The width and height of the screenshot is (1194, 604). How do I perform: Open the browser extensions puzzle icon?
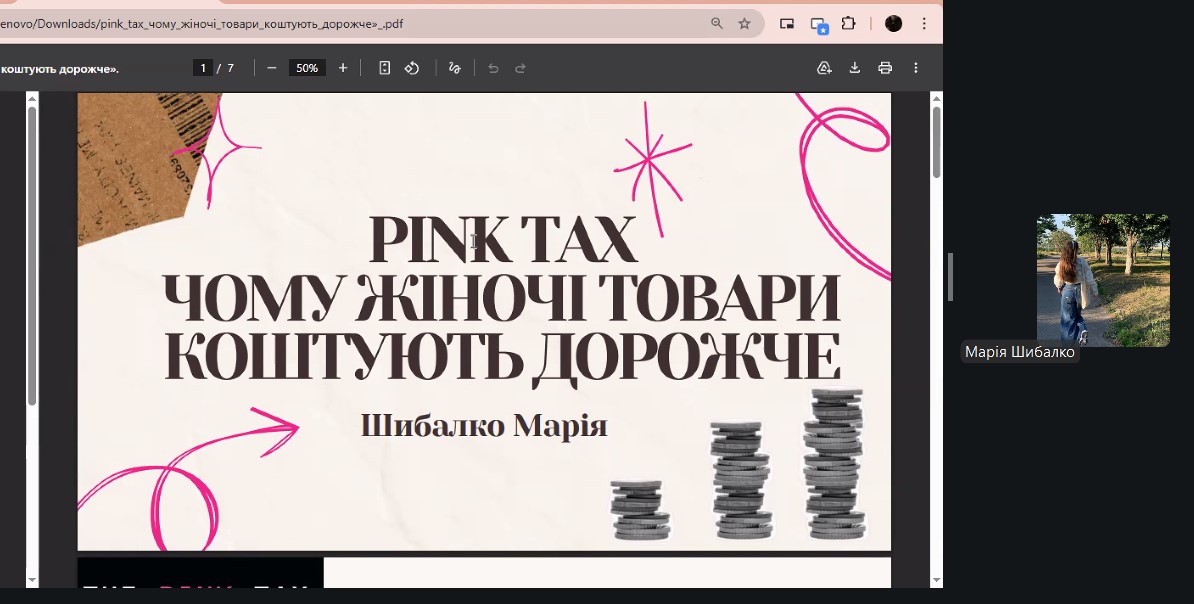pos(849,23)
